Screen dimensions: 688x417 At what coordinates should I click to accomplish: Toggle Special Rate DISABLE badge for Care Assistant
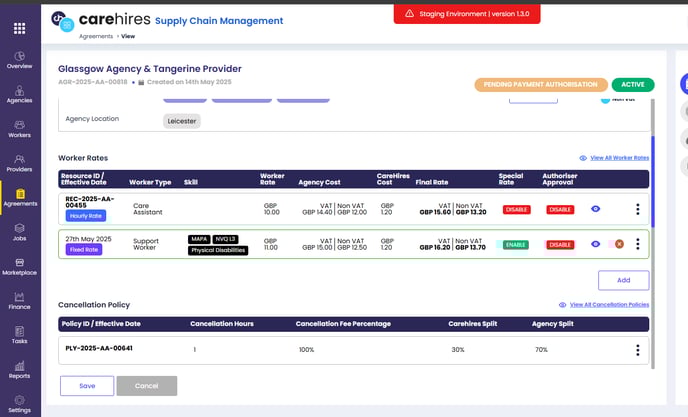click(516, 209)
